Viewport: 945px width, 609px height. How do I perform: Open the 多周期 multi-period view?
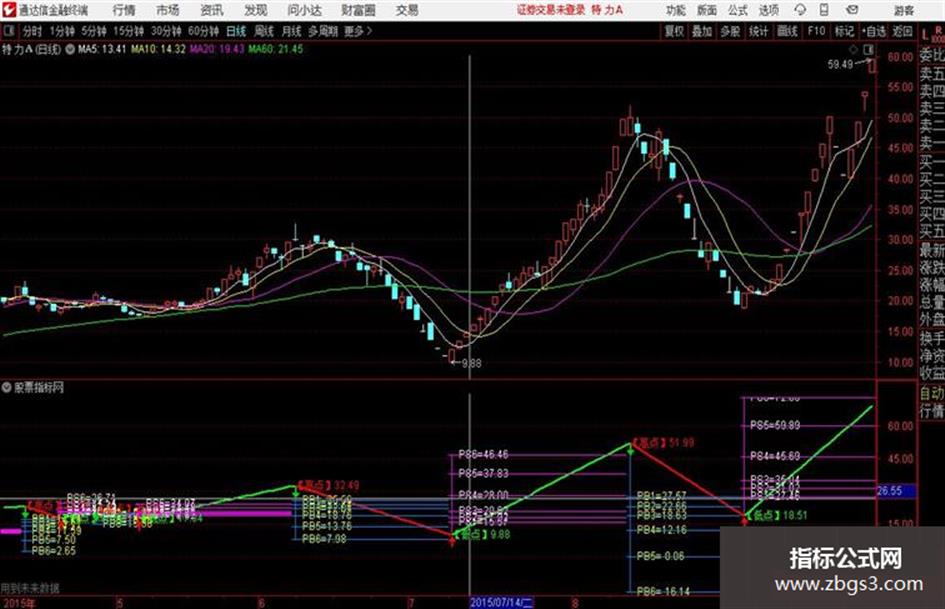(323, 31)
